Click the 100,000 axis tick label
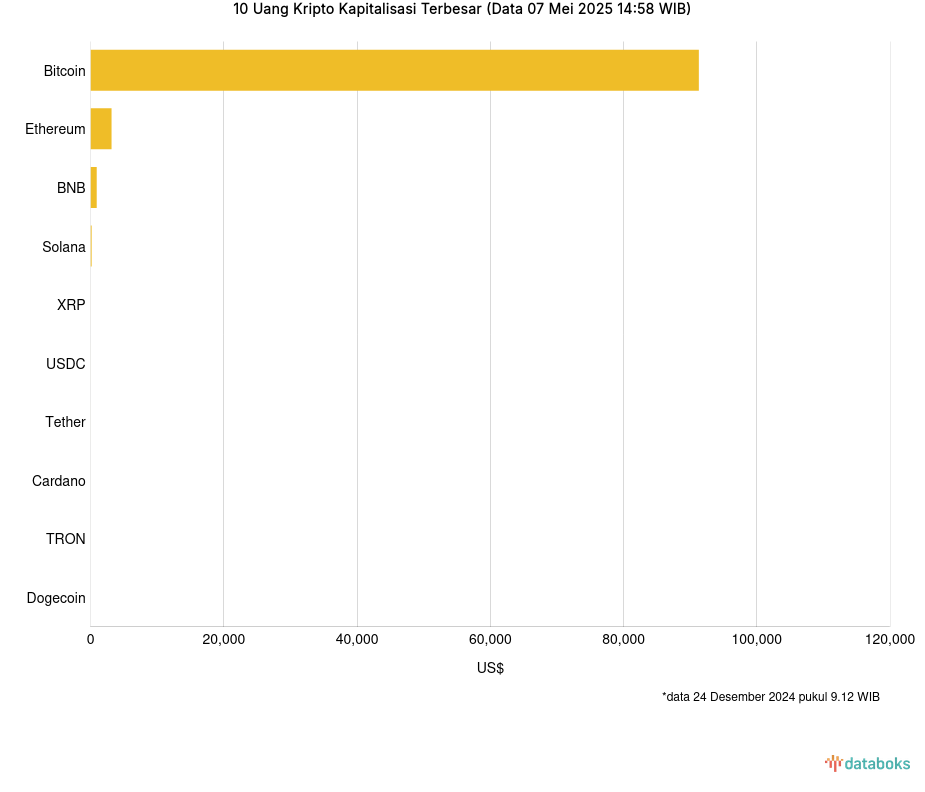Screen dimensions: 925x792 click(x=756, y=640)
